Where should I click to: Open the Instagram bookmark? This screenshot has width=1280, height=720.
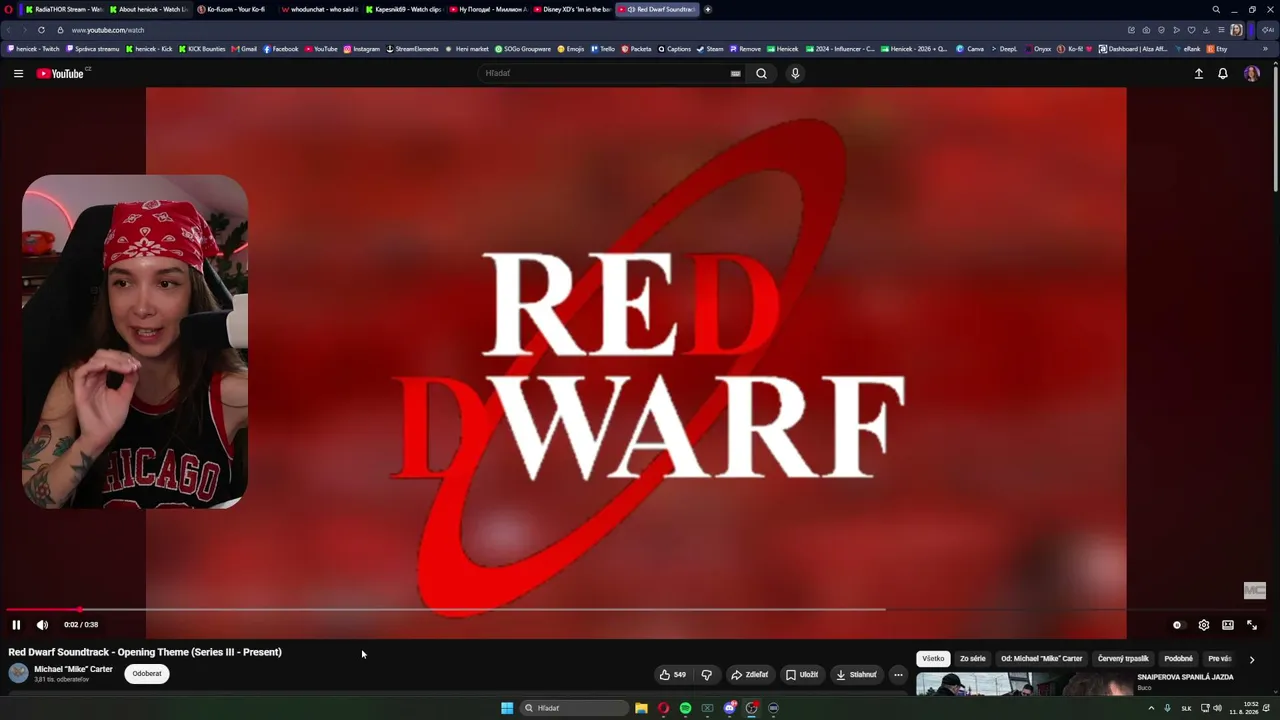[x=362, y=49]
